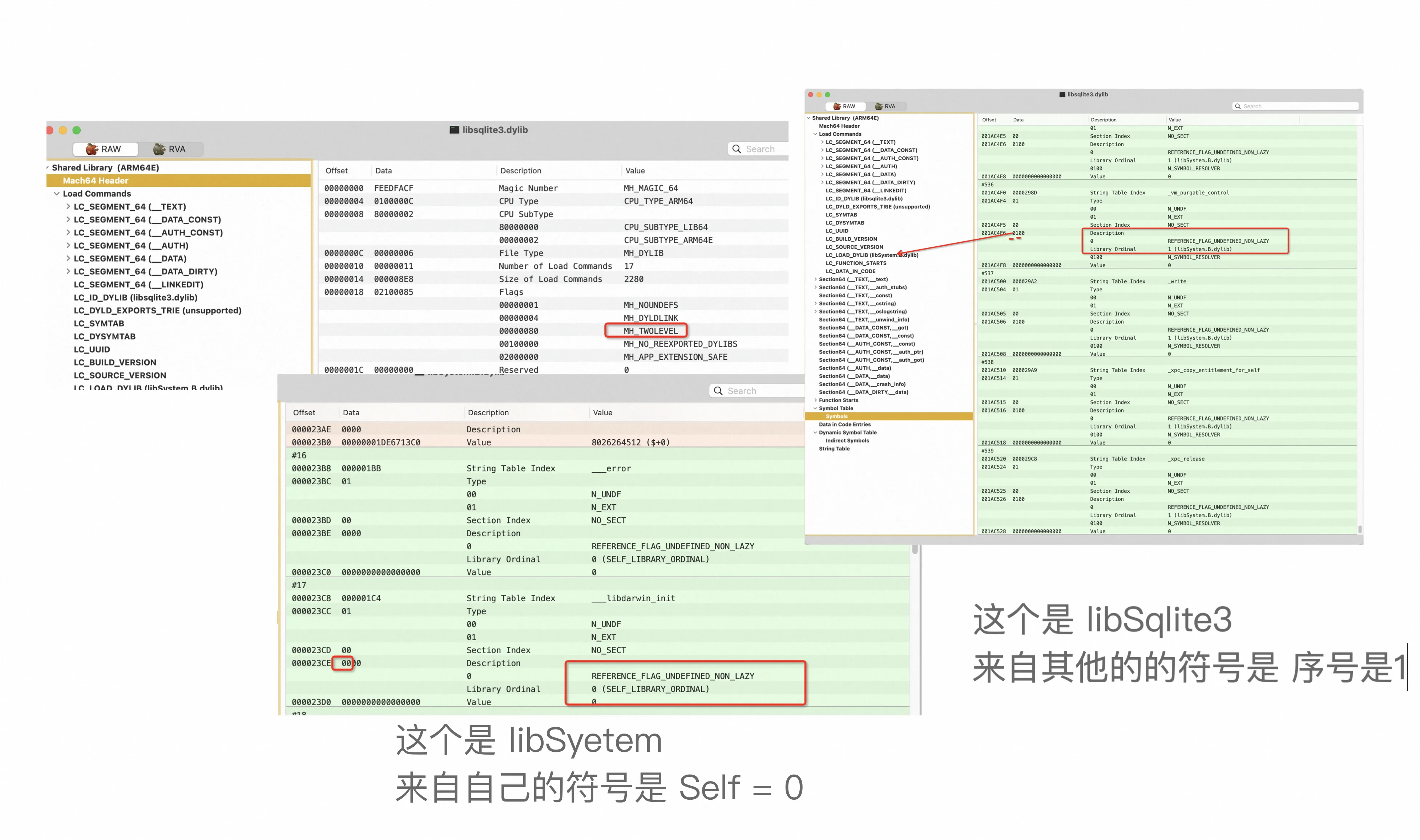Select LC_FUNCTION_STARTS in the Symbols window
This screenshot has height=840, width=1420.
[856, 263]
